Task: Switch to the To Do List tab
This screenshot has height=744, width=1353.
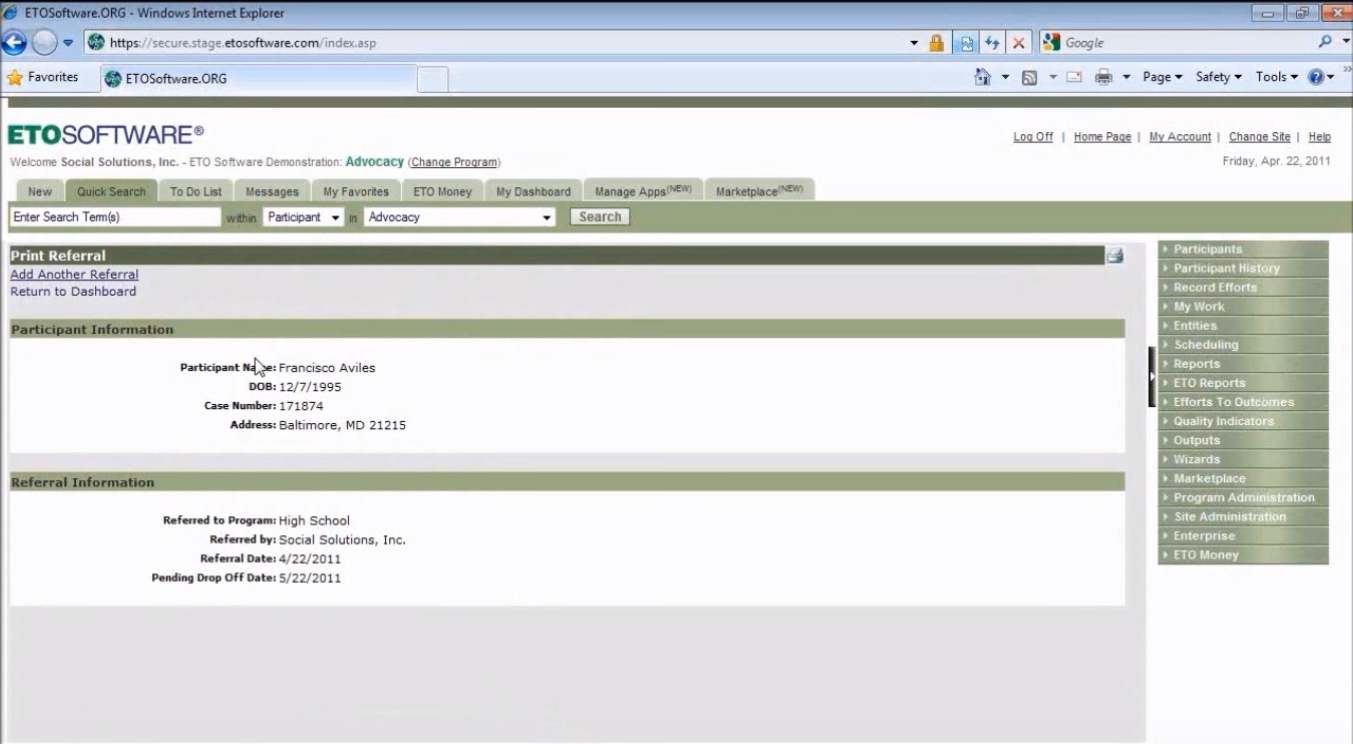Action: 196,191
